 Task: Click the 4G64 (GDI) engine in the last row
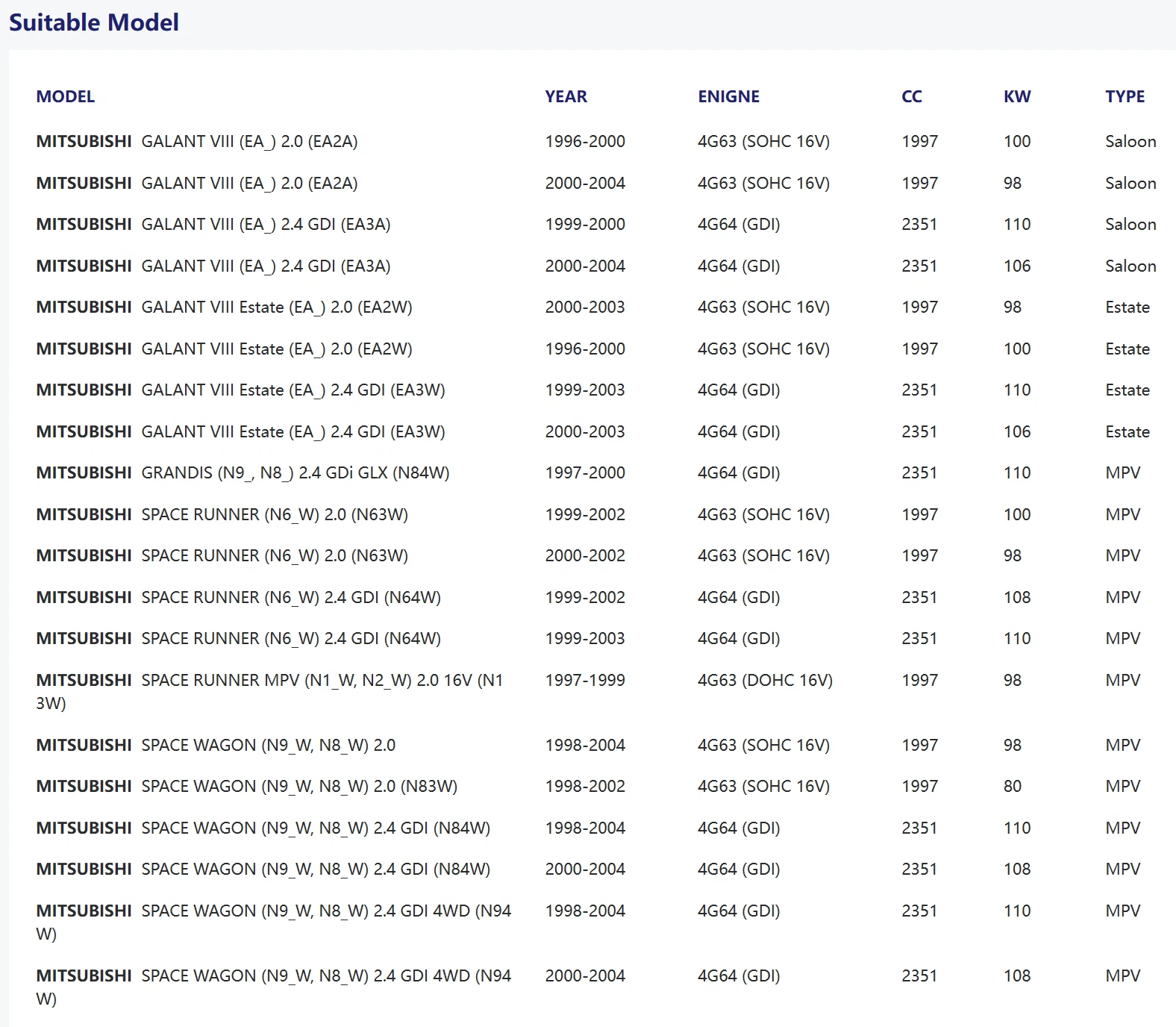[x=739, y=976]
